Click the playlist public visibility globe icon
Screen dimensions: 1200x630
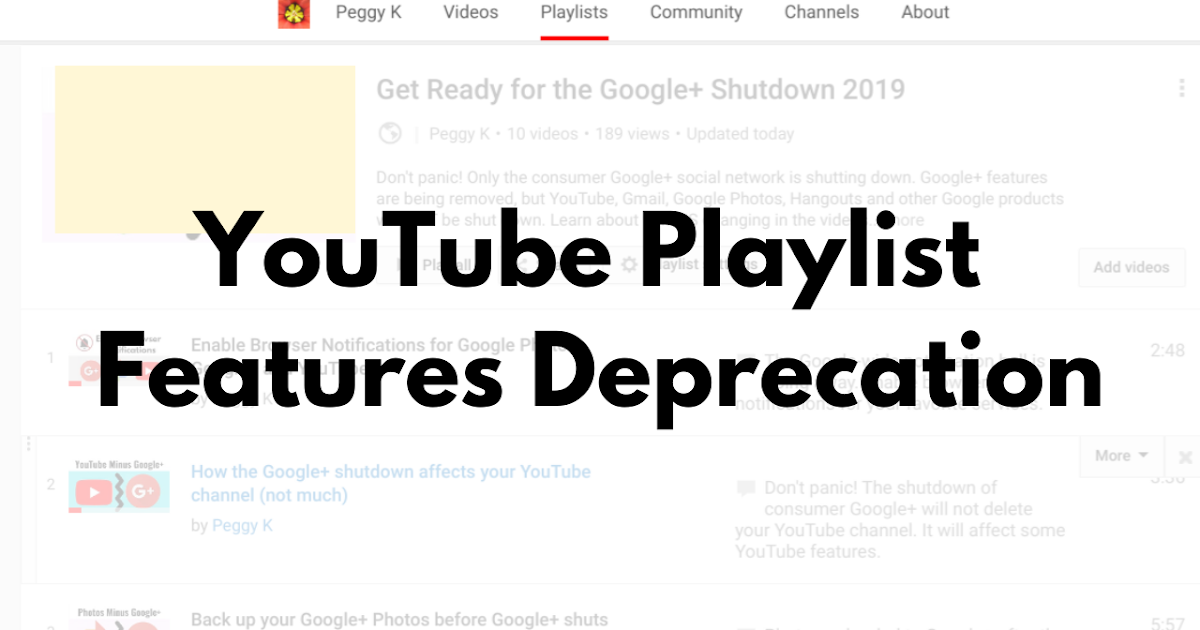point(391,134)
